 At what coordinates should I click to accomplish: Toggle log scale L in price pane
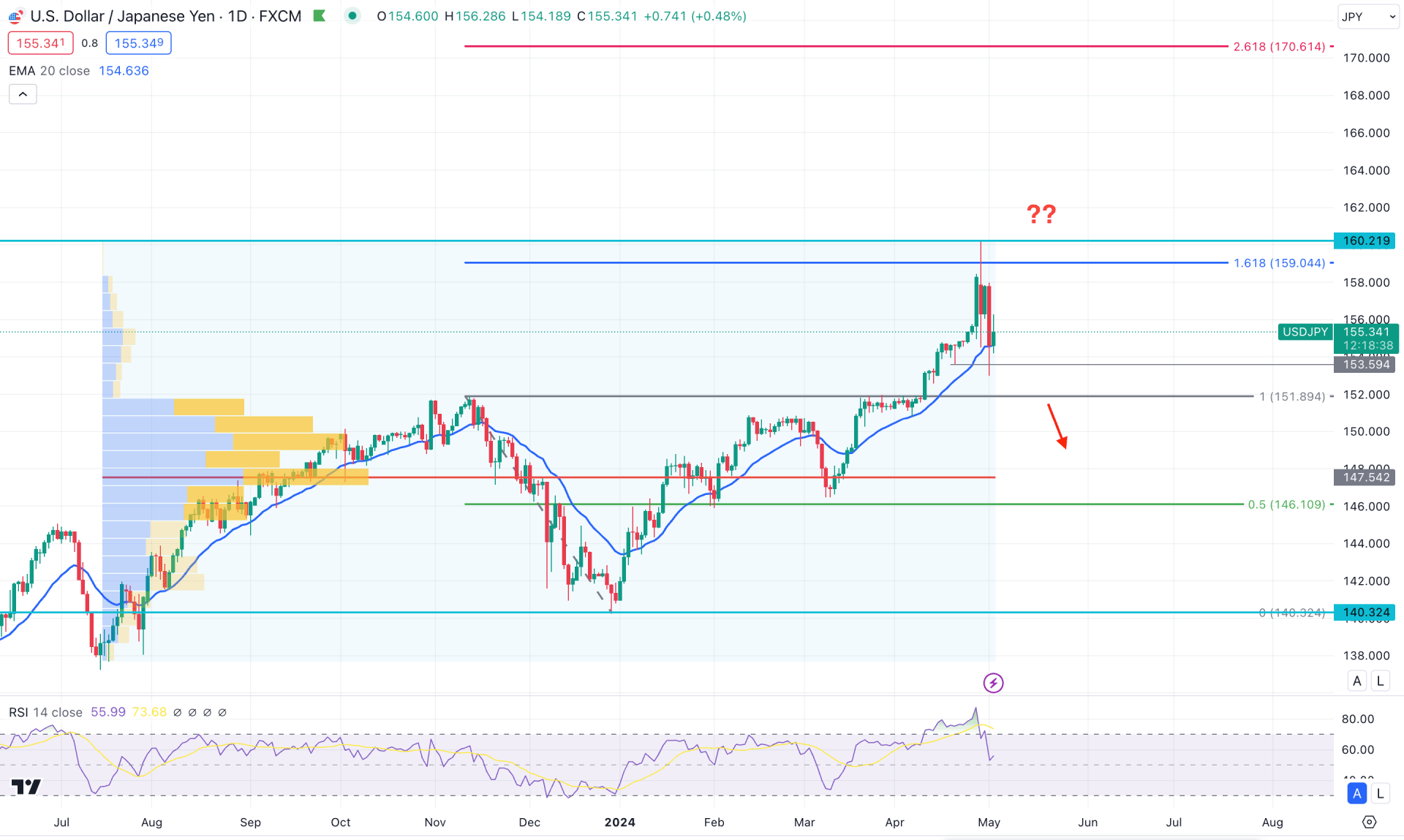click(x=1380, y=681)
